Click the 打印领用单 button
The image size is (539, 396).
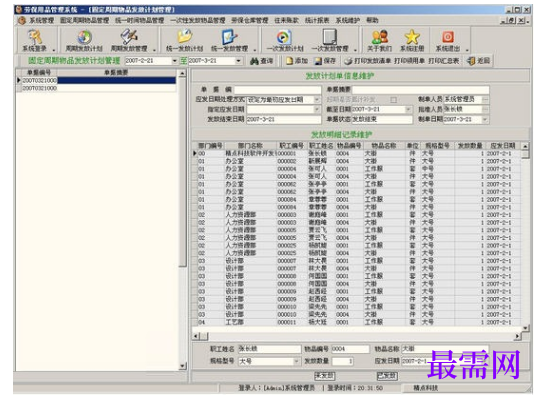pyautogui.click(x=409, y=61)
